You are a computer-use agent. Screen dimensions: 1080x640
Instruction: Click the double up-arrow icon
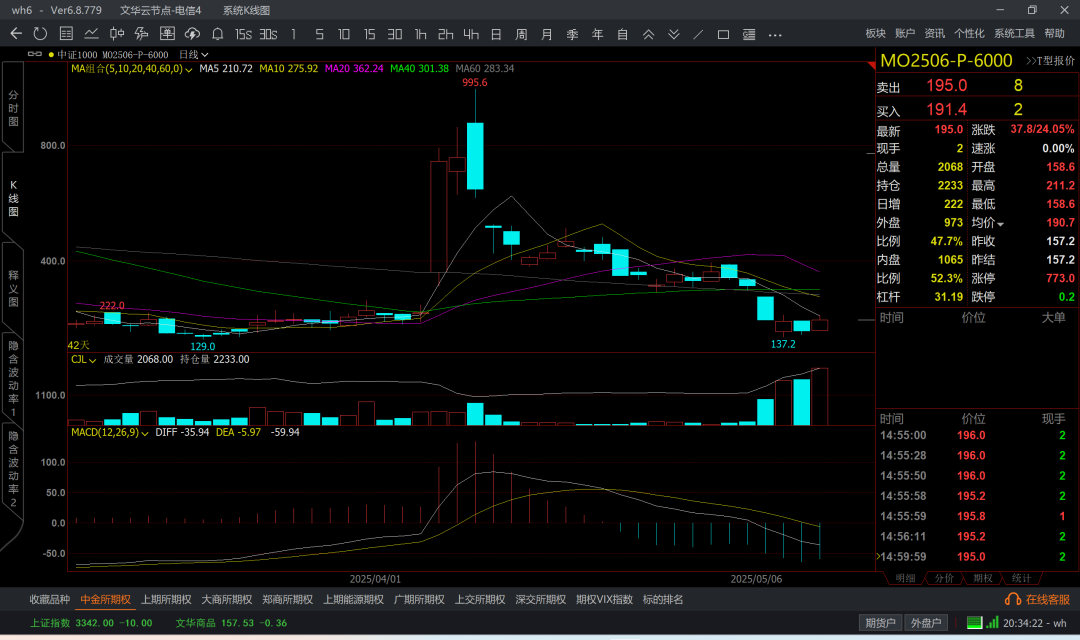[649, 34]
